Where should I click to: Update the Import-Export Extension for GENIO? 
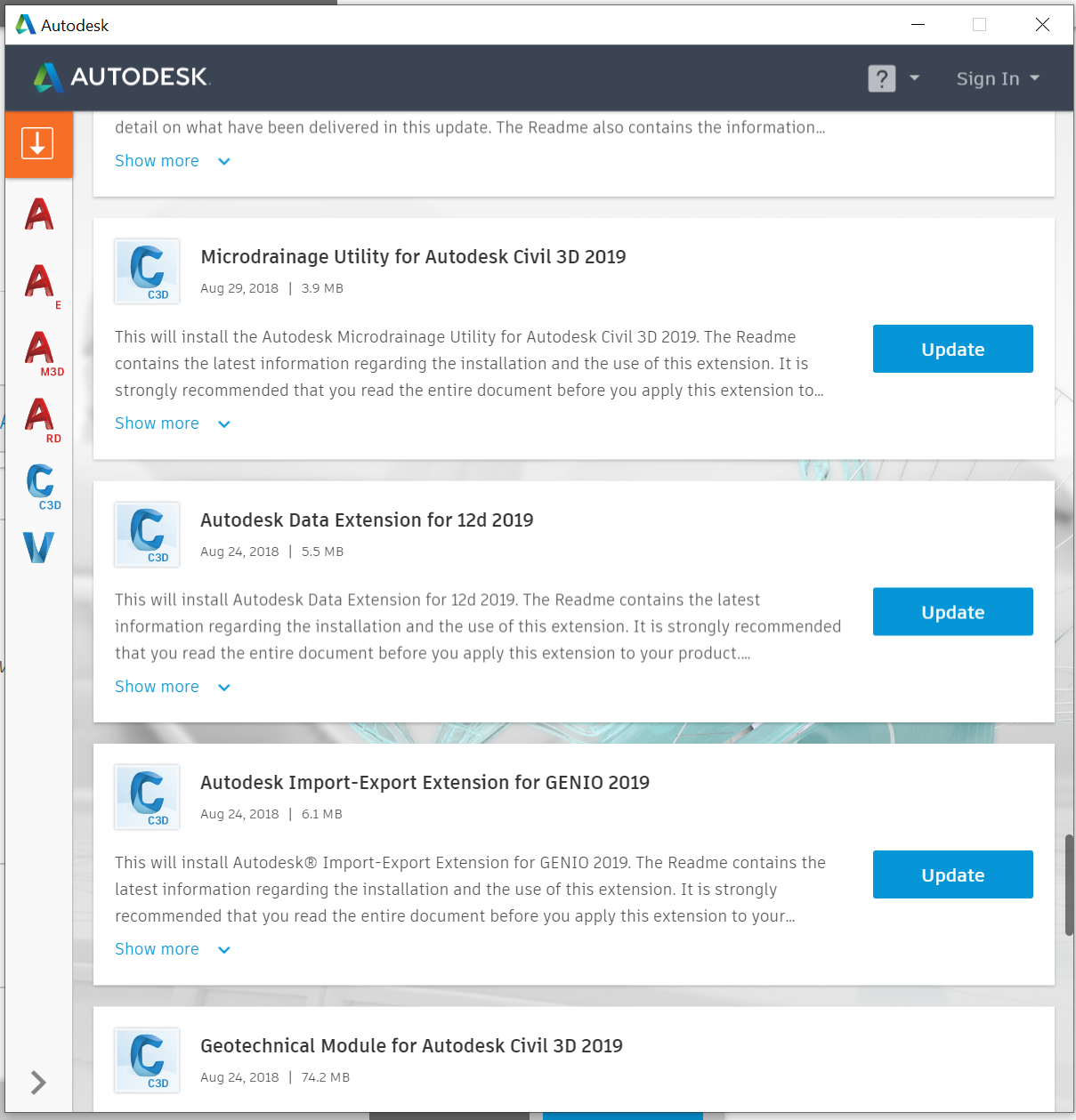click(952, 874)
